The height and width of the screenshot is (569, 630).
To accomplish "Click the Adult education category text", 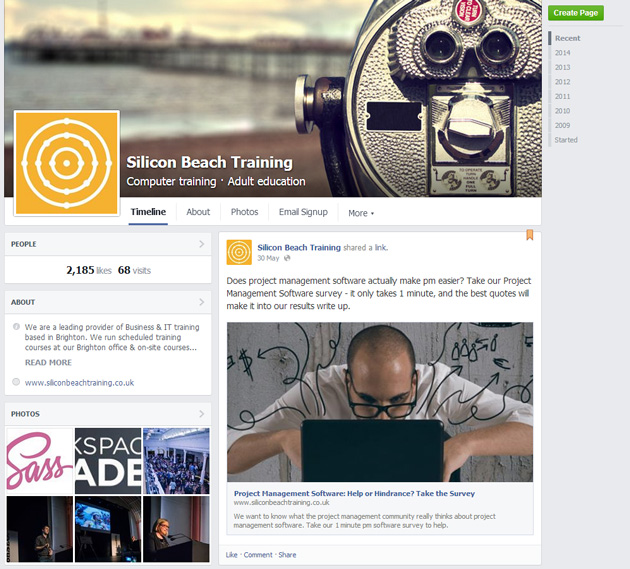I will coord(266,181).
